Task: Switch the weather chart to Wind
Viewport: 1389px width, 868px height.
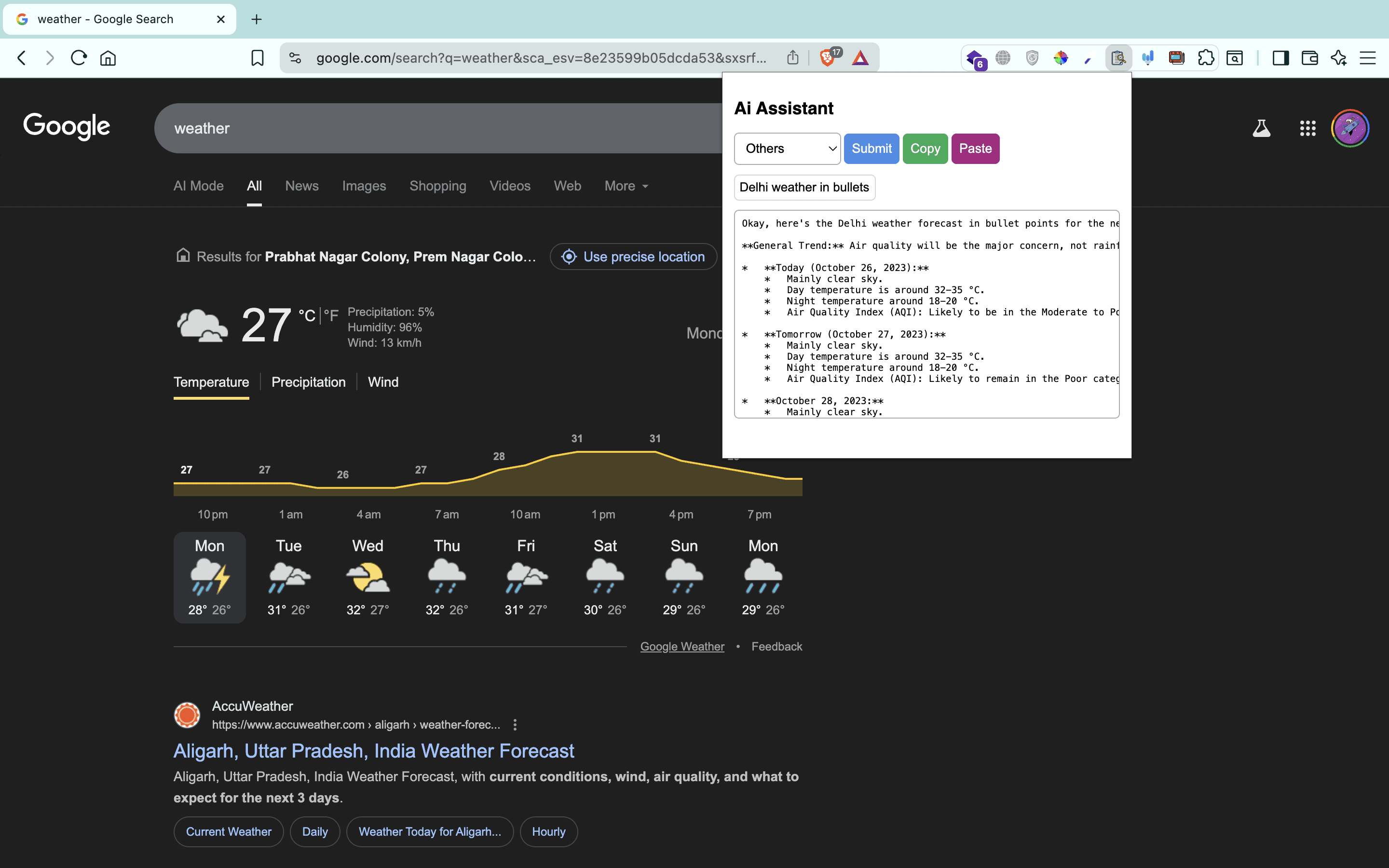Action: pos(383,382)
